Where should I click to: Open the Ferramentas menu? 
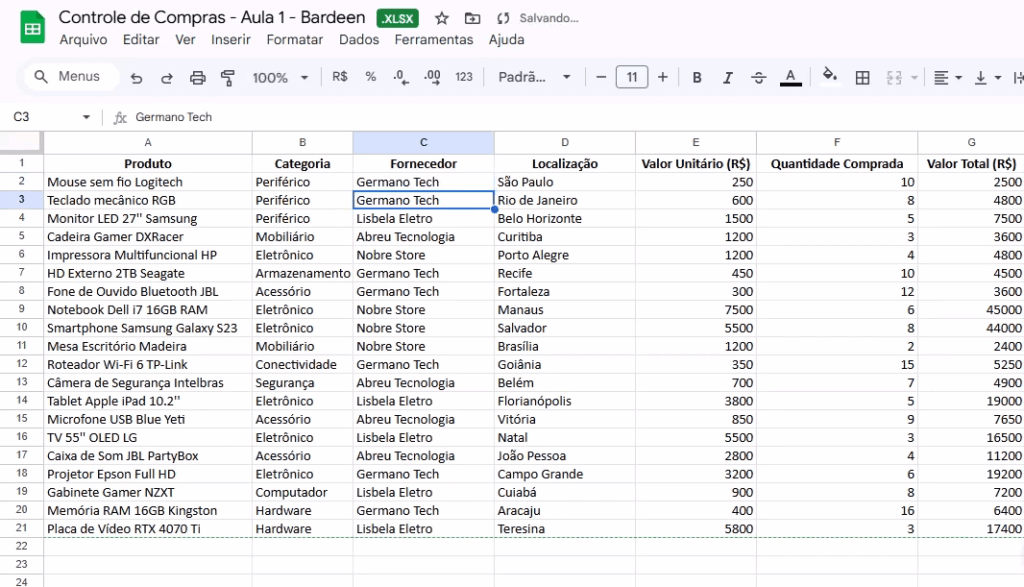pyautogui.click(x=434, y=40)
